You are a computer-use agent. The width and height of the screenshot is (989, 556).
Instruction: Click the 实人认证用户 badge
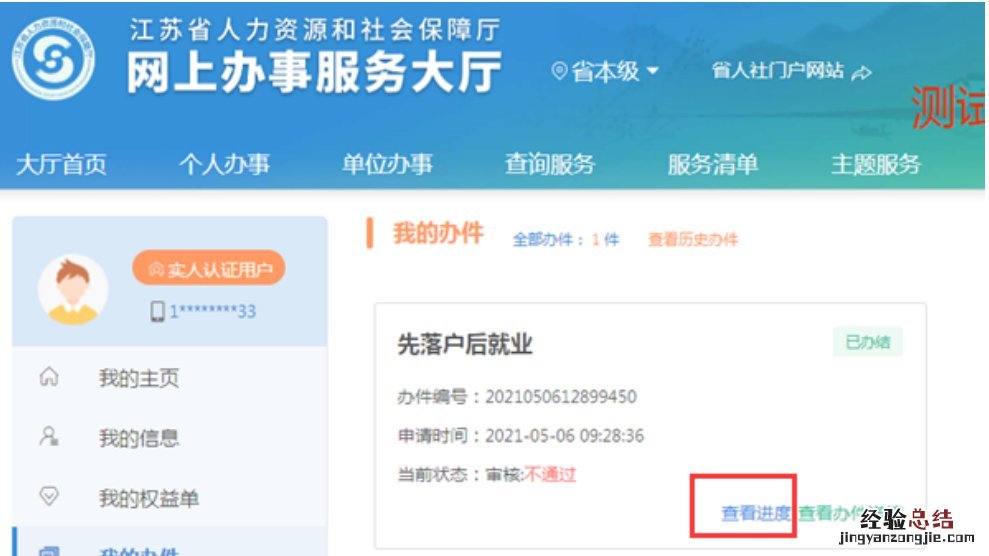click(209, 269)
